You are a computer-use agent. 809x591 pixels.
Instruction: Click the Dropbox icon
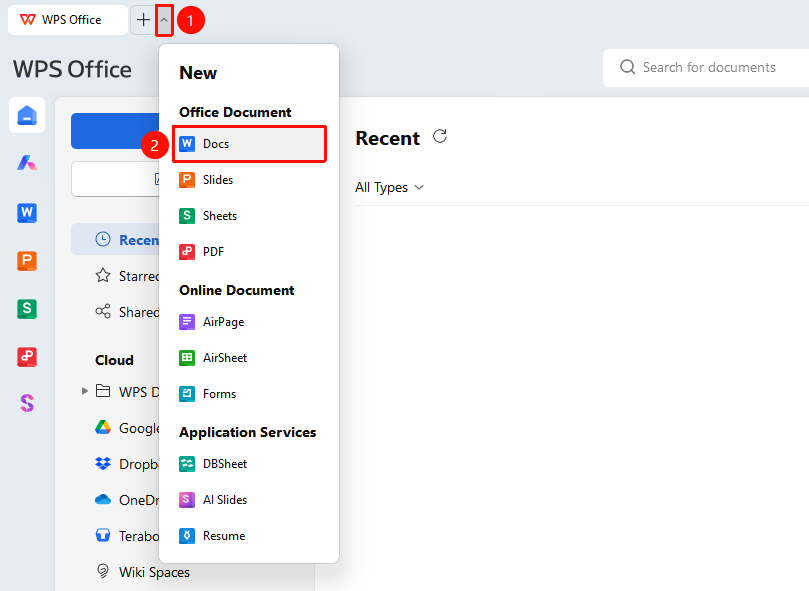pos(103,464)
